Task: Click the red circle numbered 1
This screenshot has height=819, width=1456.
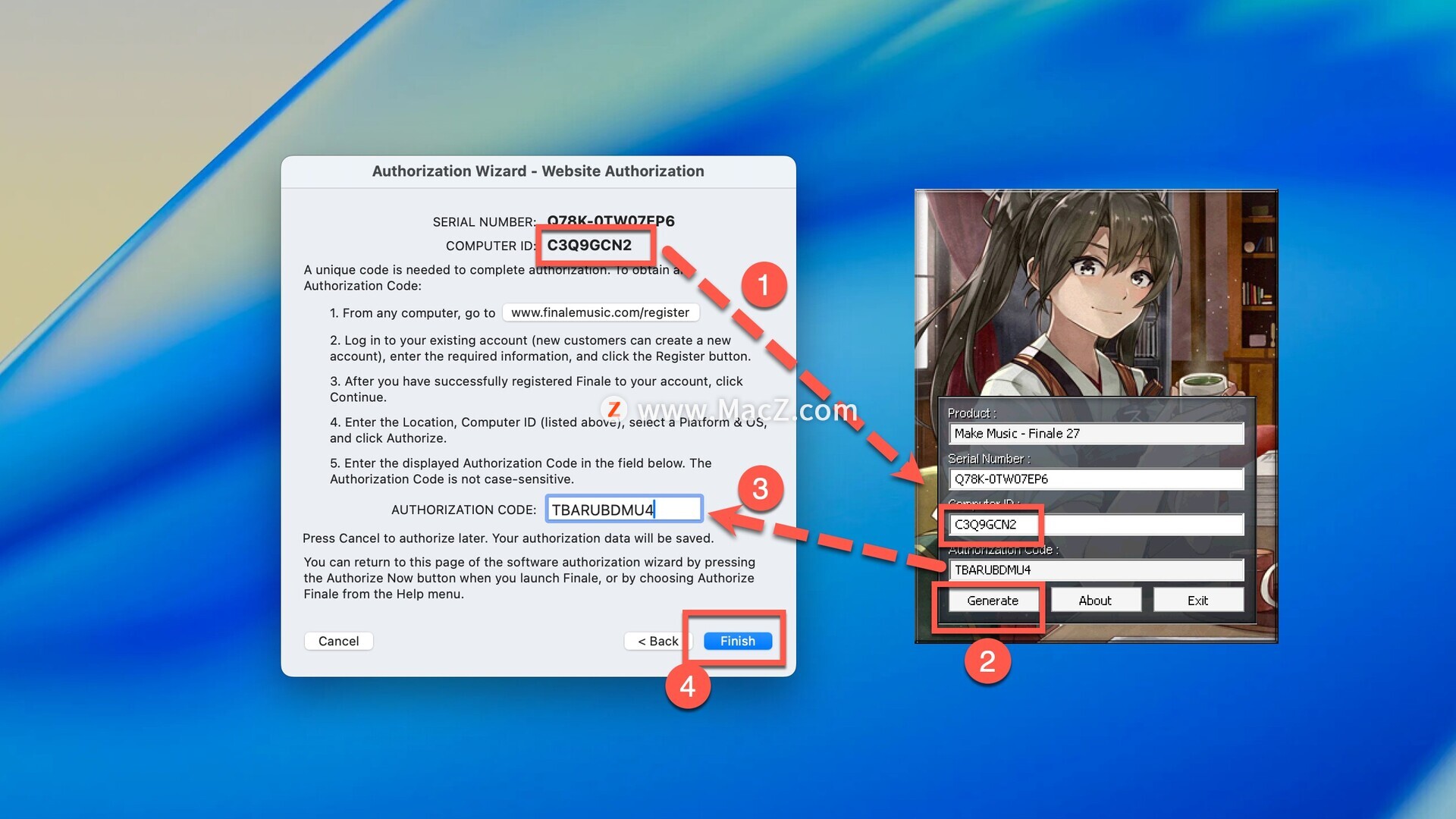Action: click(763, 285)
